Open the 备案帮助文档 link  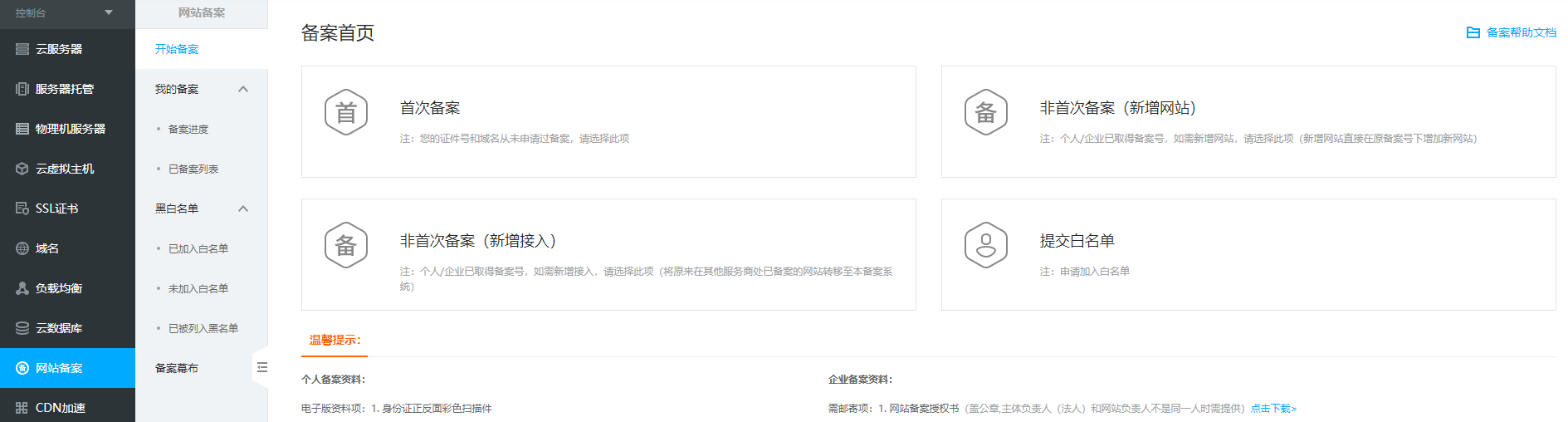[x=1521, y=32]
